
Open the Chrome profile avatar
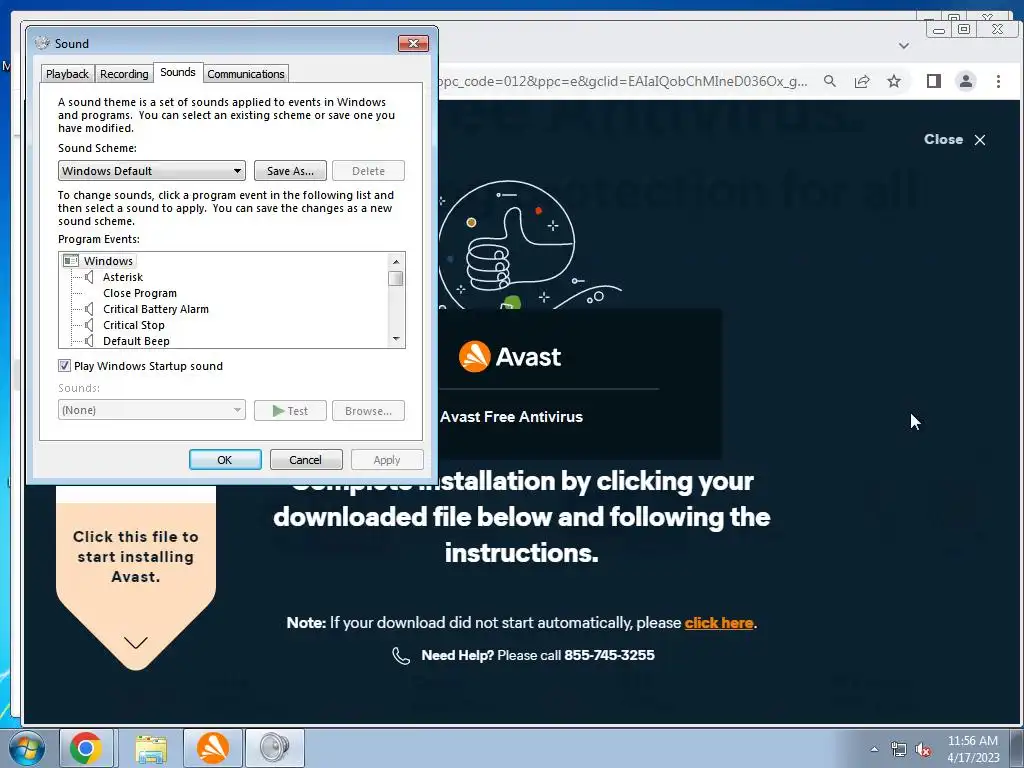[x=966, y=81]
